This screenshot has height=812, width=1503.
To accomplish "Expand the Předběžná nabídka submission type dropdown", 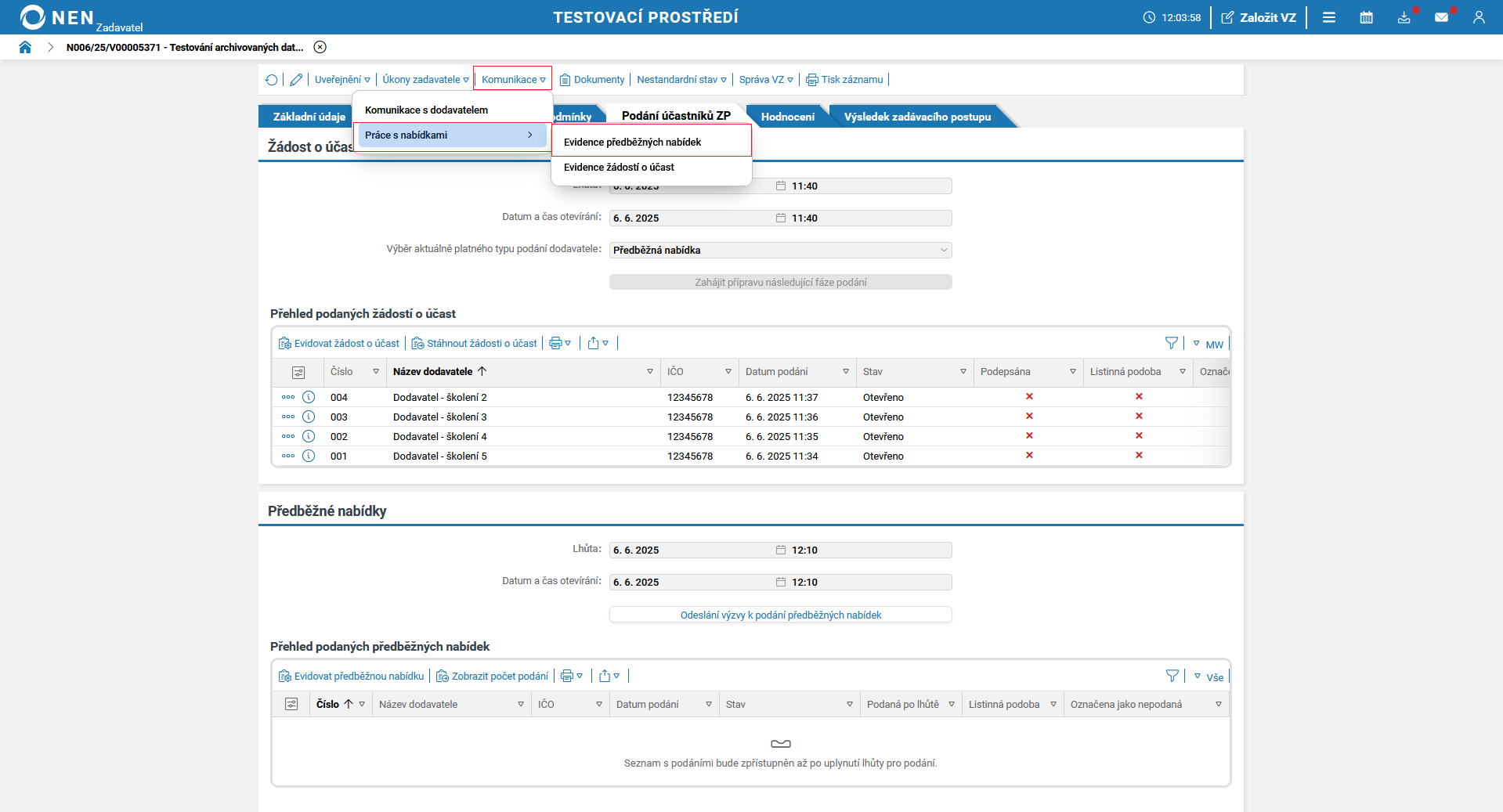I will click(943, 251).
